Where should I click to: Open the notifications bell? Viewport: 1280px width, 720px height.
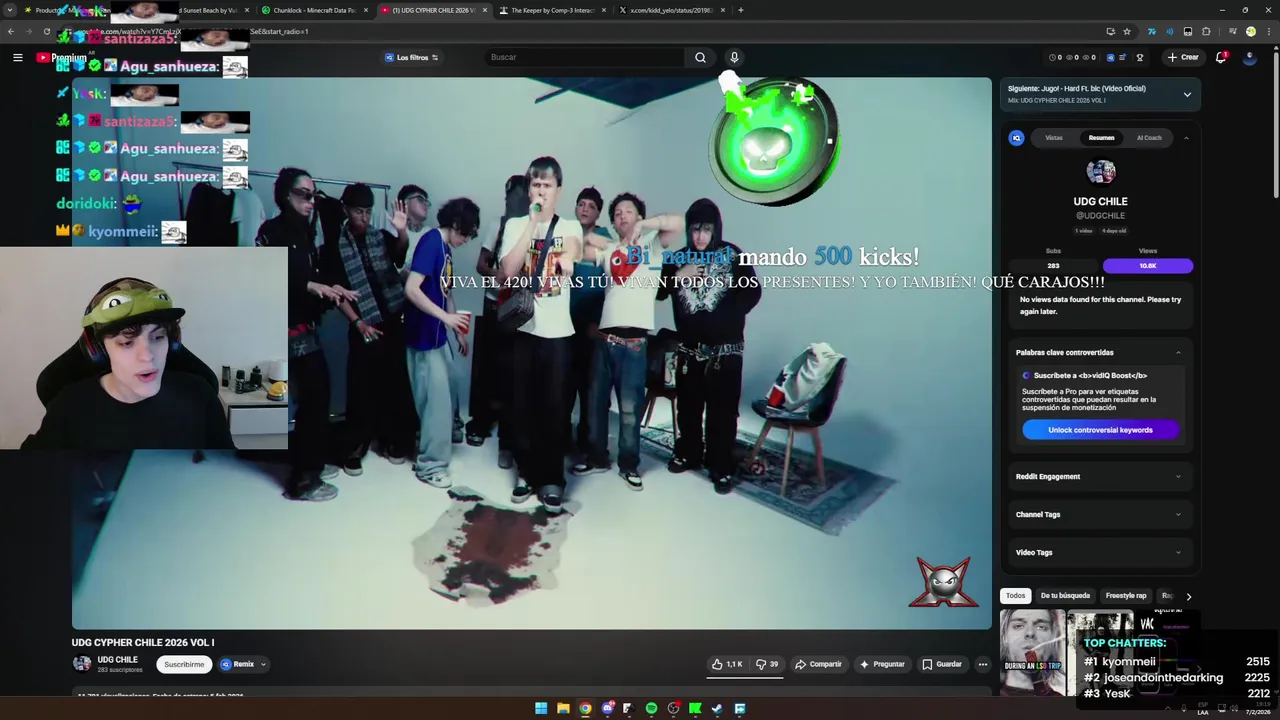coord(1220,57)
